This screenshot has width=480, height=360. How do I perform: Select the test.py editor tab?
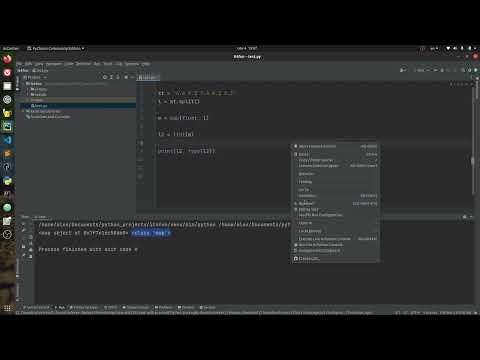pyautogui.click(x=147, y=77)
